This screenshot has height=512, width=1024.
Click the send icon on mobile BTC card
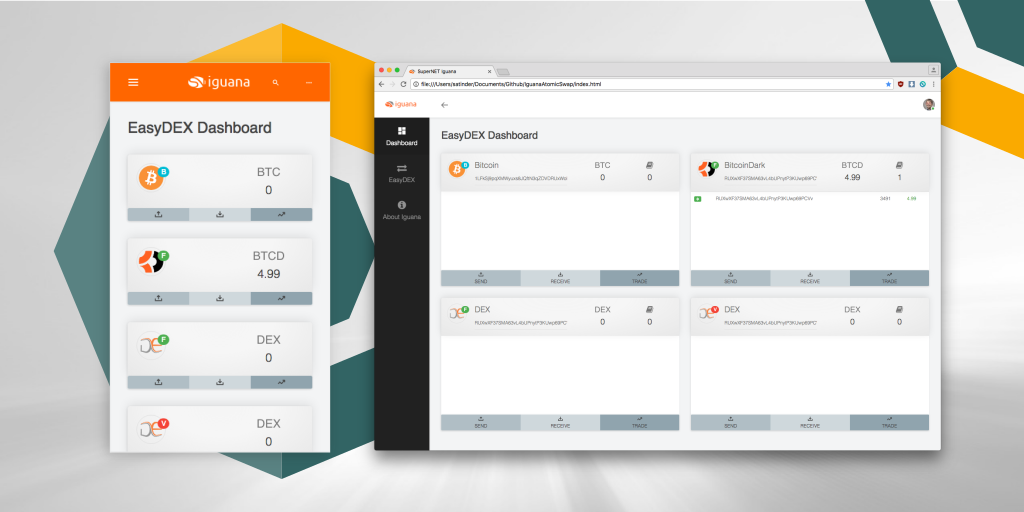(x=158, y=214)
